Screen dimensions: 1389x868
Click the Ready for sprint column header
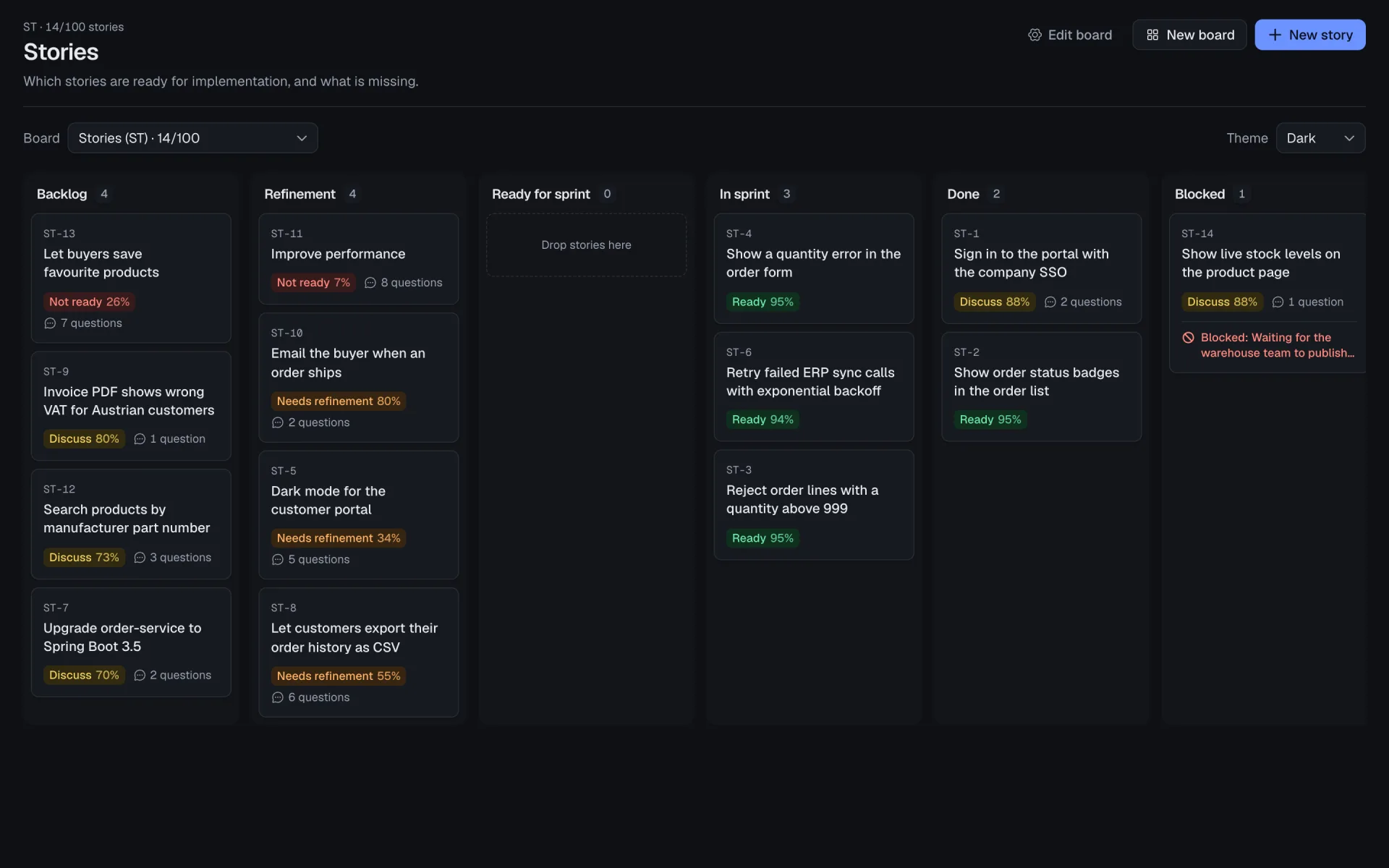pyautogui.click(x=541, y=194)
